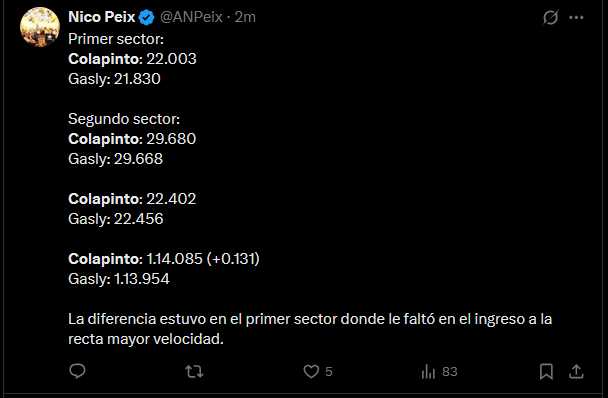The height and width of the screenshot is (398, 608).
Task: Open the Grok explain-post icon
Action: pyautogui.click(x=550, y=17)
